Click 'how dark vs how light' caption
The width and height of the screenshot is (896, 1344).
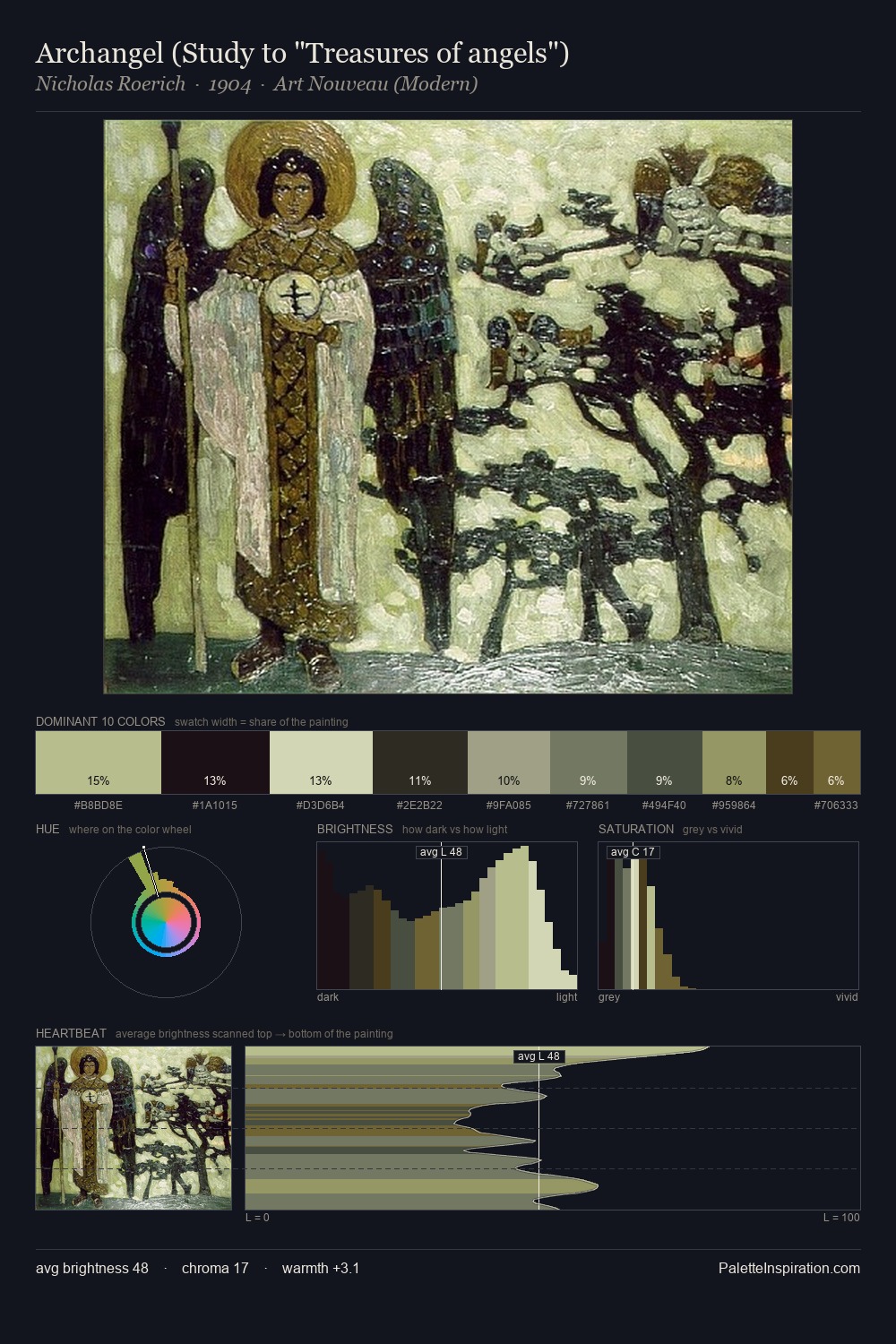click(455, 829)
